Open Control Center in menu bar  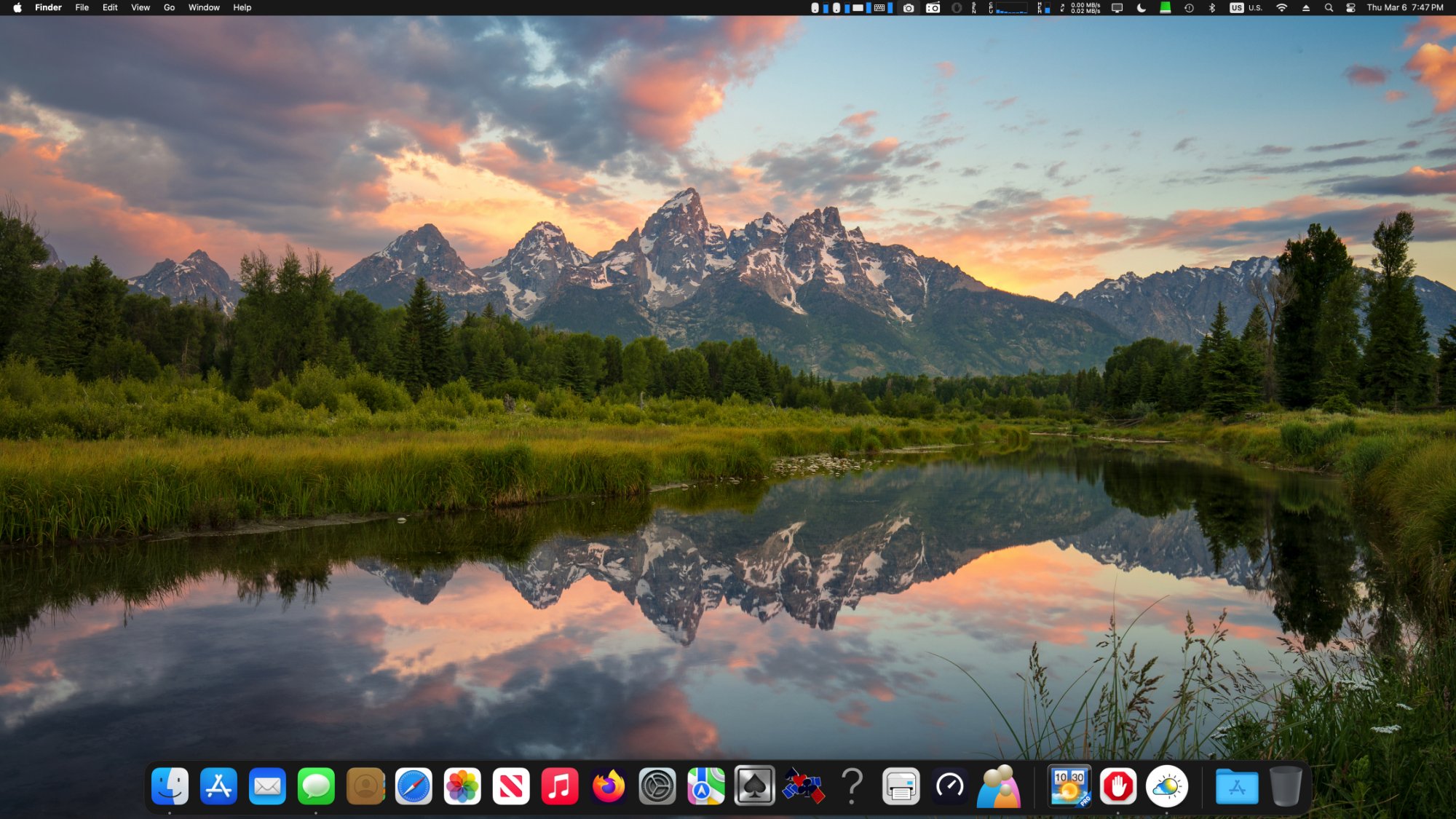[x=1350, y=8]
